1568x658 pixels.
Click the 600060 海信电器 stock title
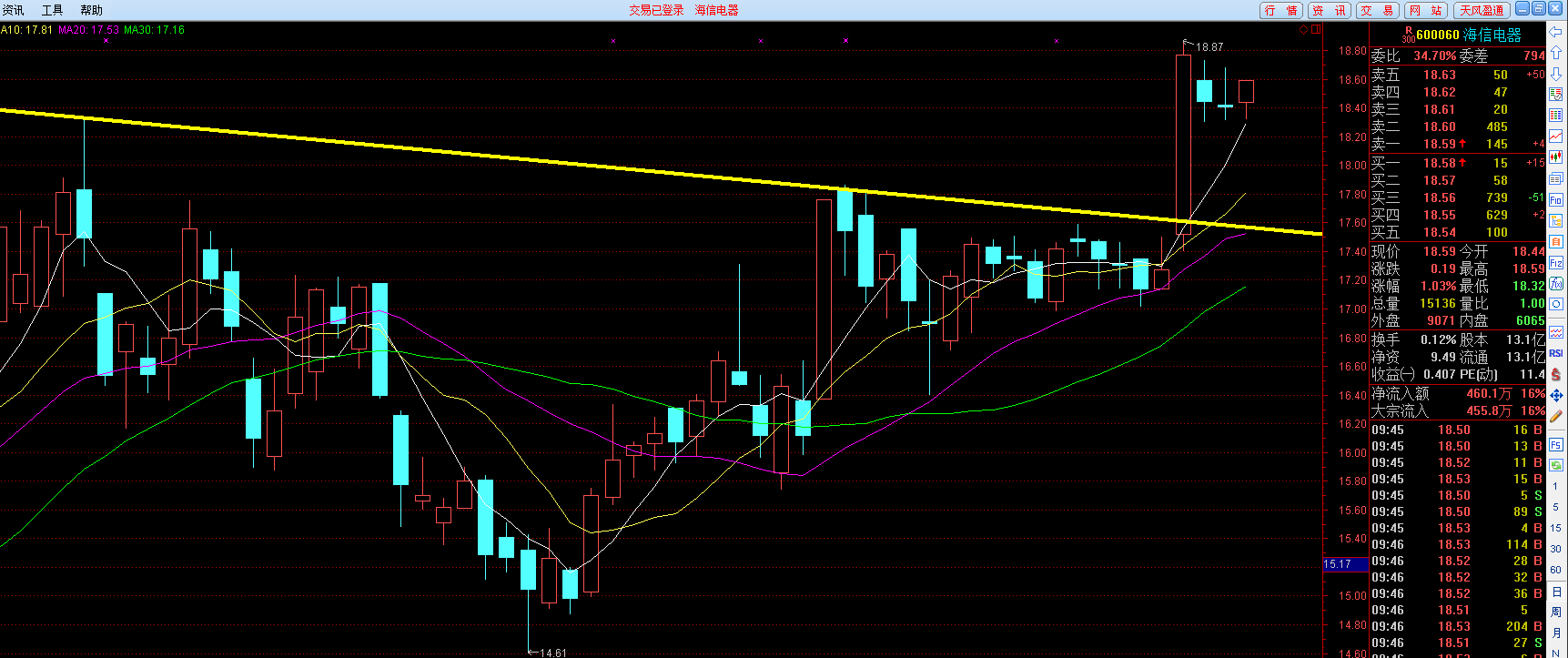click(x=1468, y=35)
